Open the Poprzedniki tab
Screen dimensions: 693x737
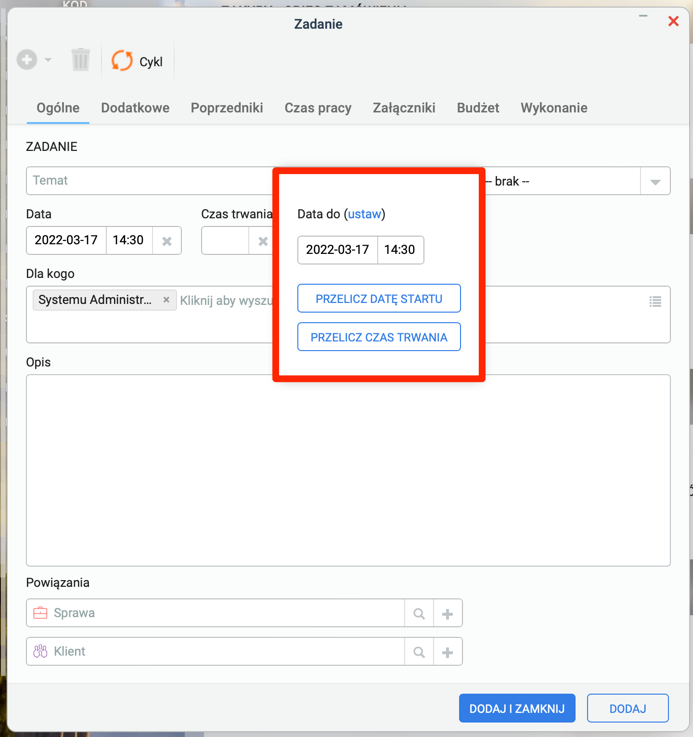click(x=227, y=108)
